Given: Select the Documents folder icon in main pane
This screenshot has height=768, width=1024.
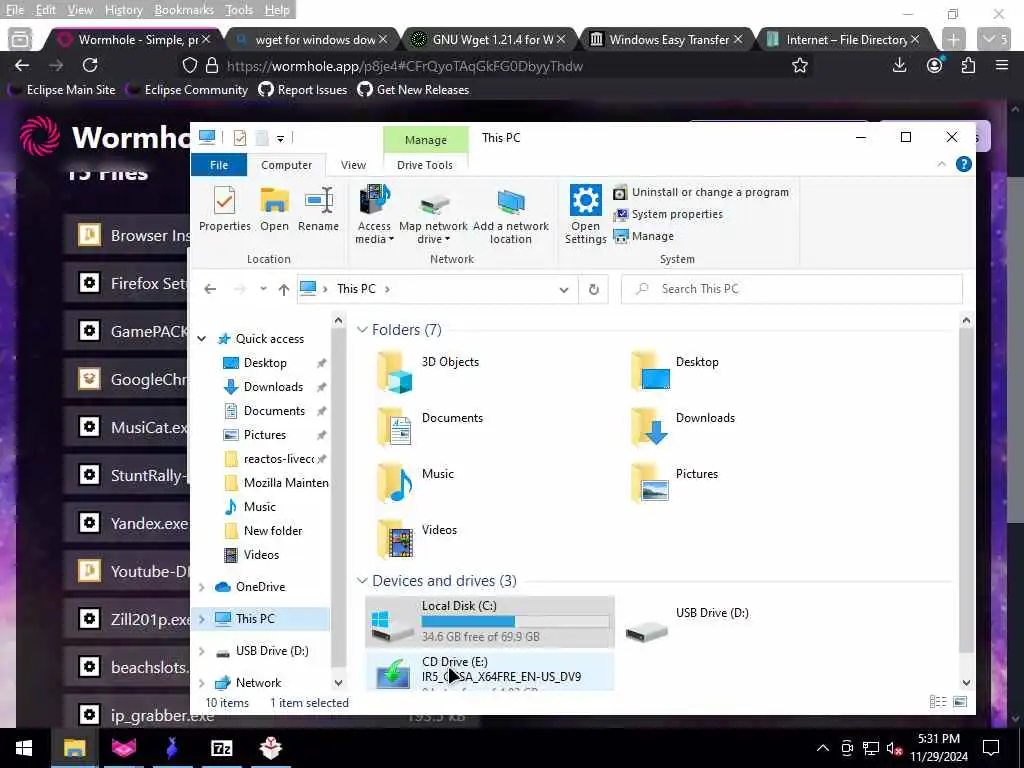Looking at the screenshot, I should 394,427.
